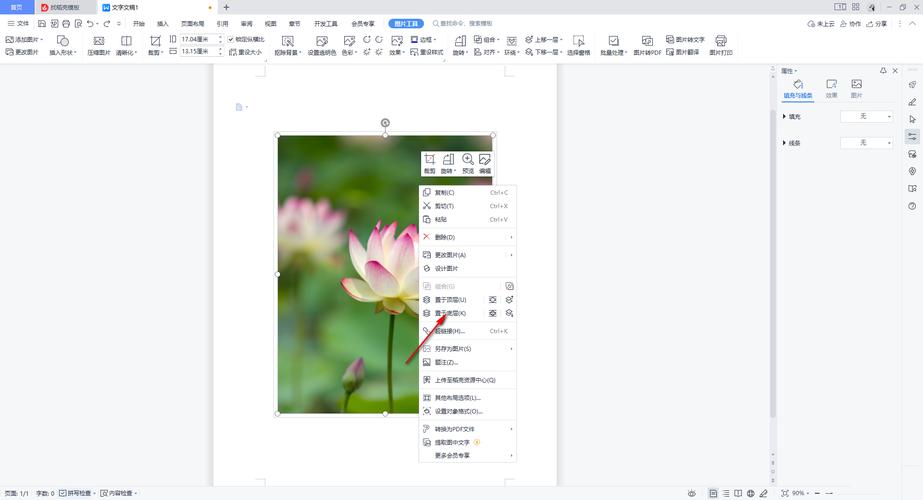
Task: Open Change Picture (更改图片) submenu
Action: pyautogui.click(x=467, y=255)
